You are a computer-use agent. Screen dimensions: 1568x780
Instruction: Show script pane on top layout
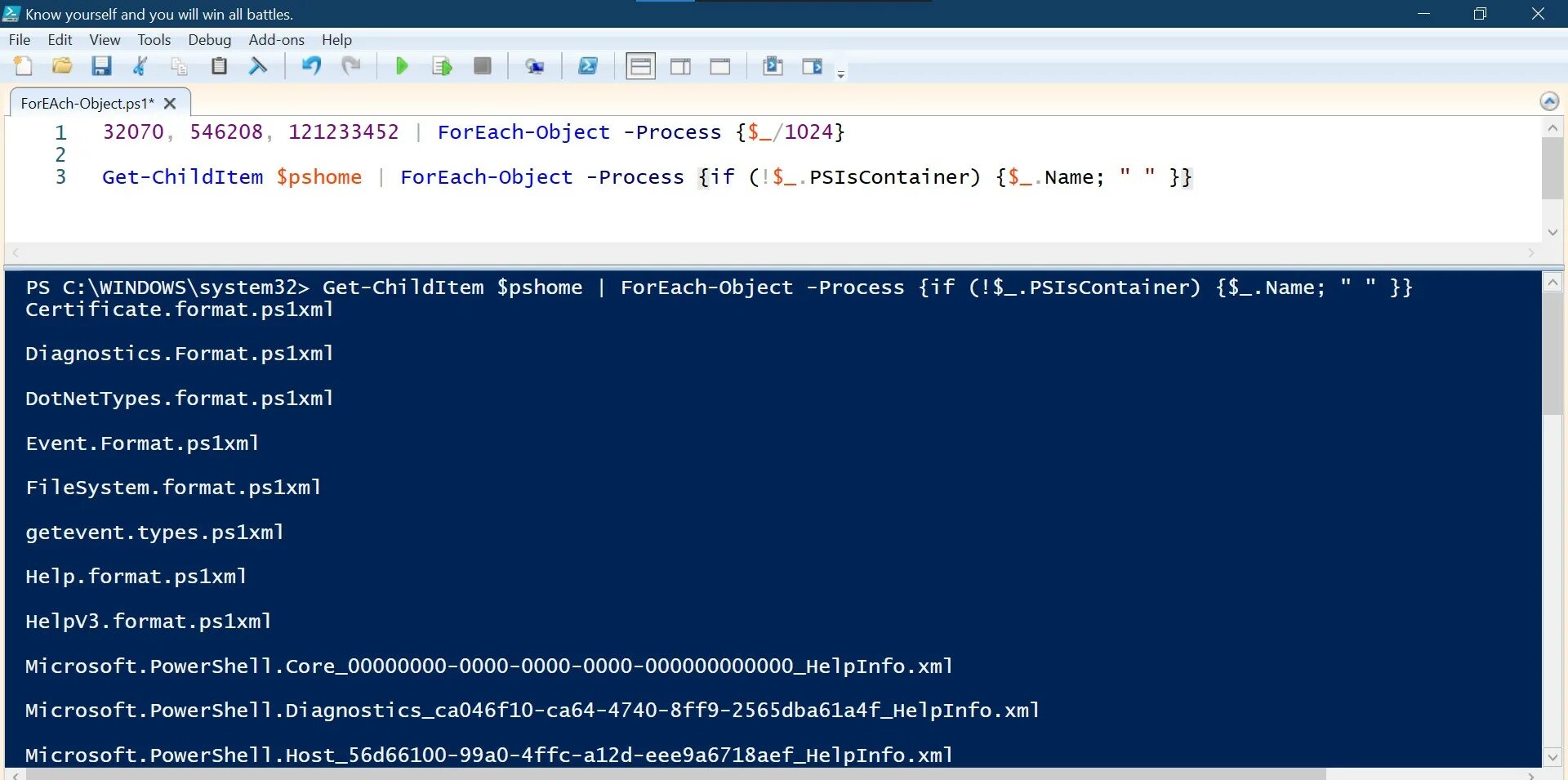(641, 66)
